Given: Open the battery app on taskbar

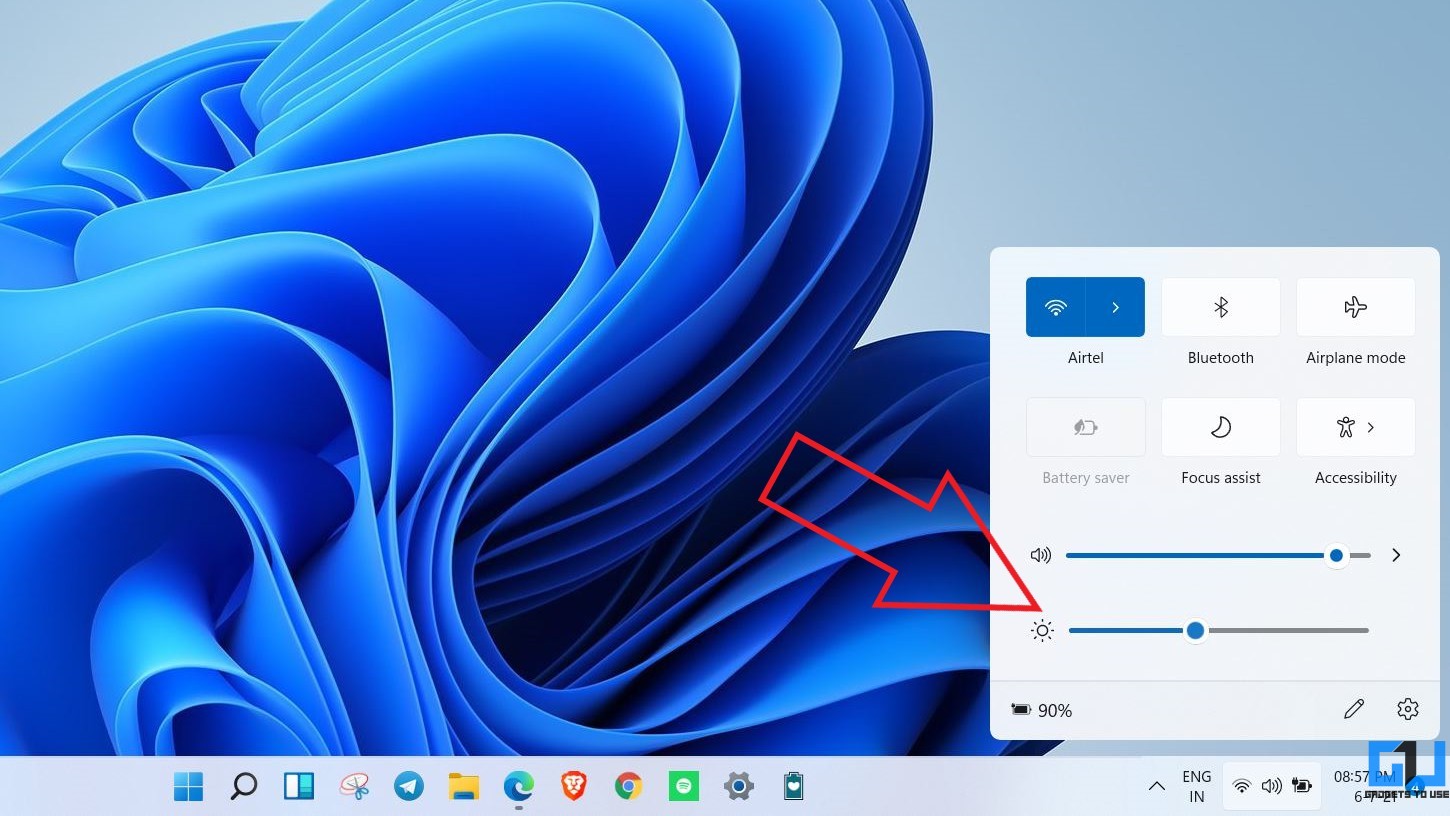Looking at the screenshot, I should [x=794, y=787].
